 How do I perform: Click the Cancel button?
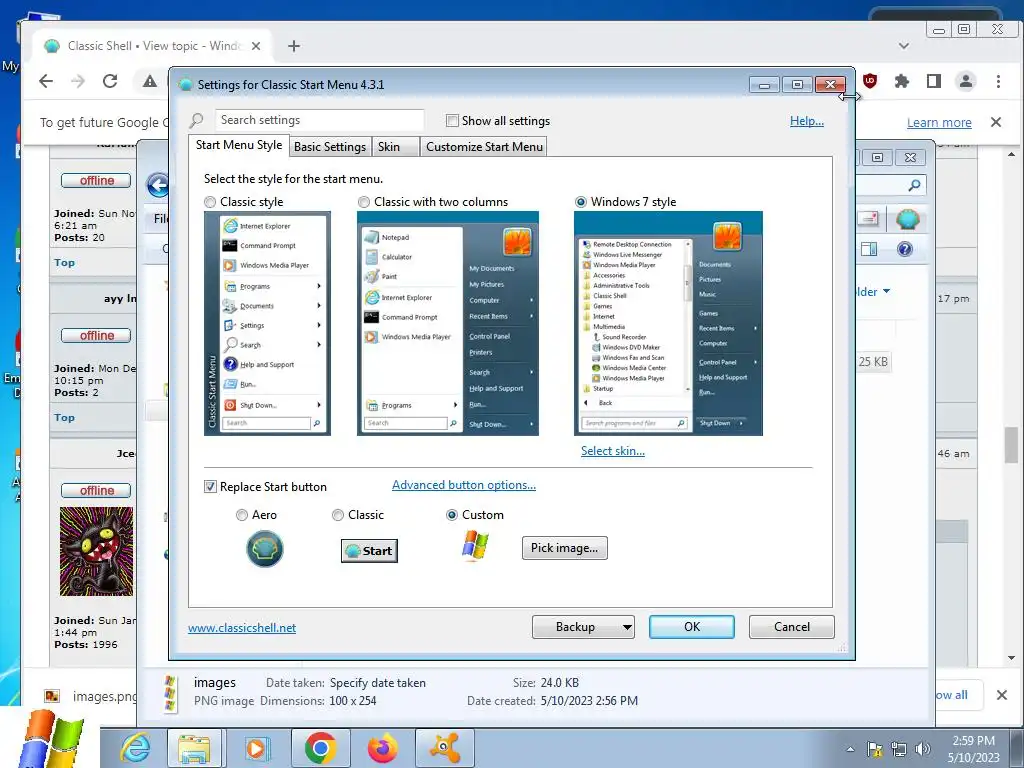(x=792, y=627)
